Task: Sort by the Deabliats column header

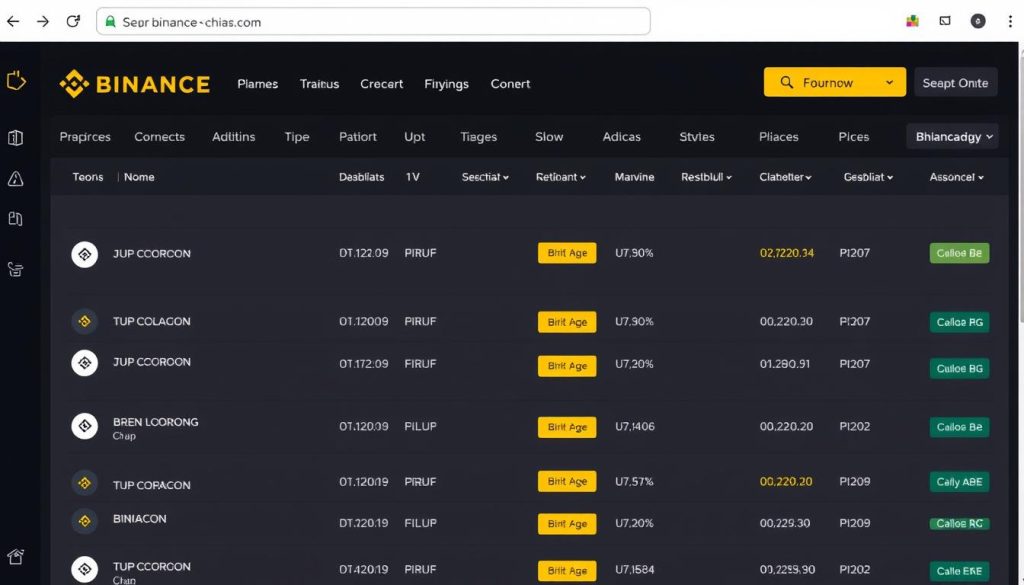Action: (x=361, y=177)
